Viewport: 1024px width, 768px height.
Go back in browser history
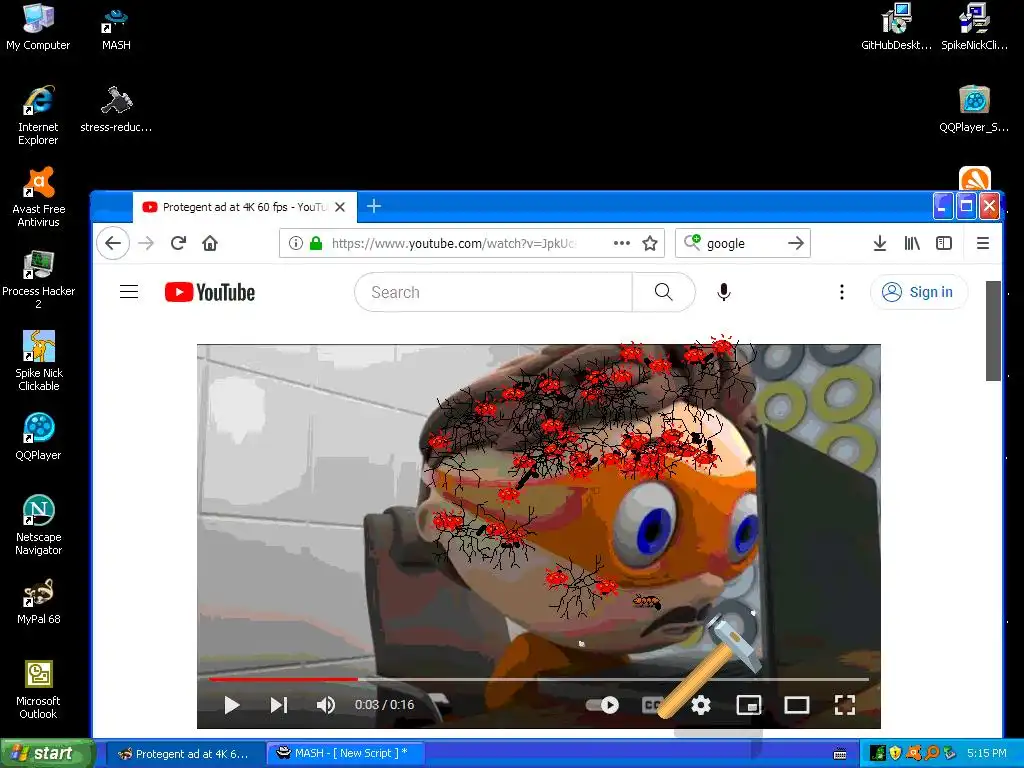coord(113,244)
